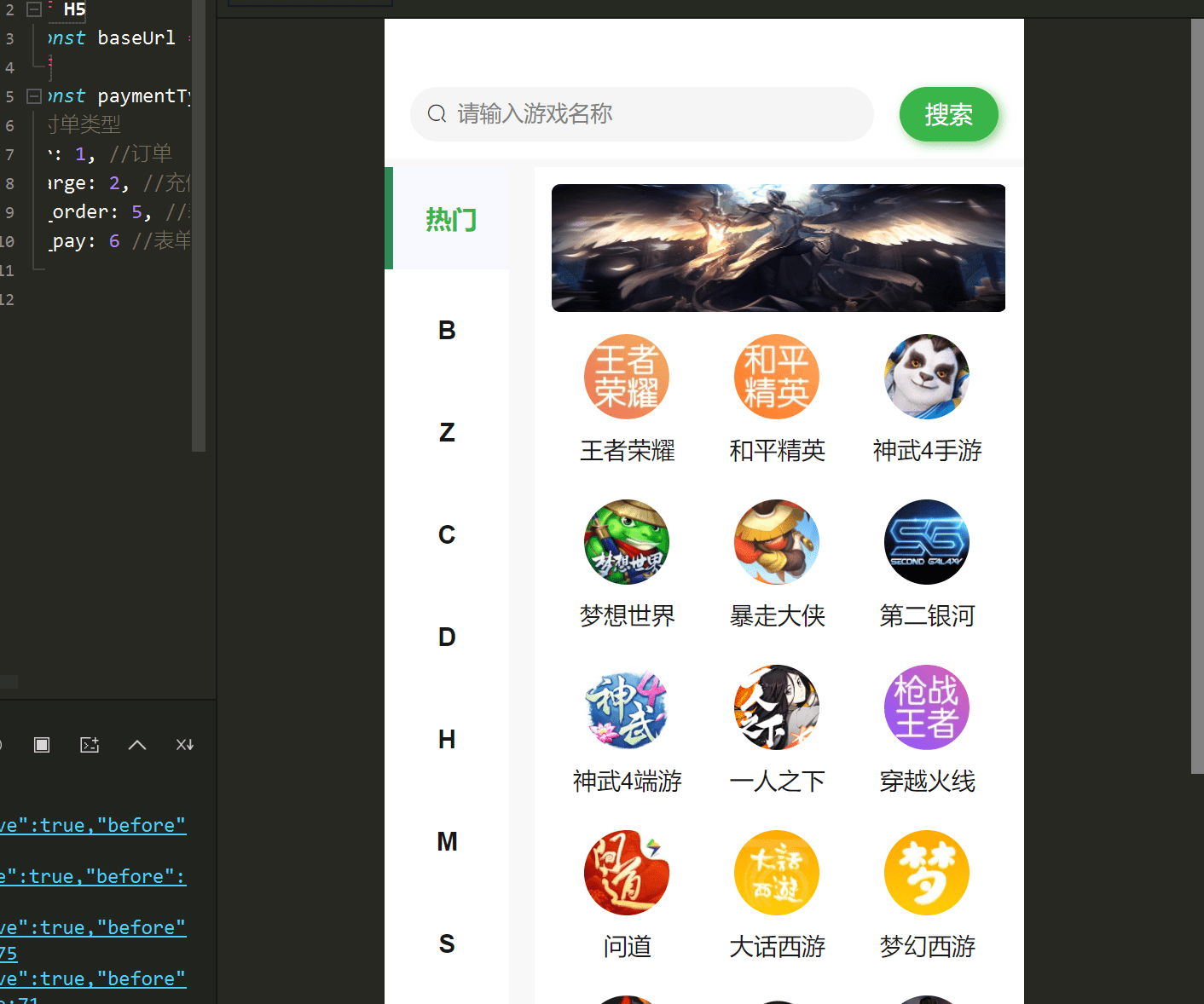Image resolution: width=1204 pixels, height=1004 pixels.
Task: Open the 暴走大侠 game icon
Action: (x=777, y=542)
